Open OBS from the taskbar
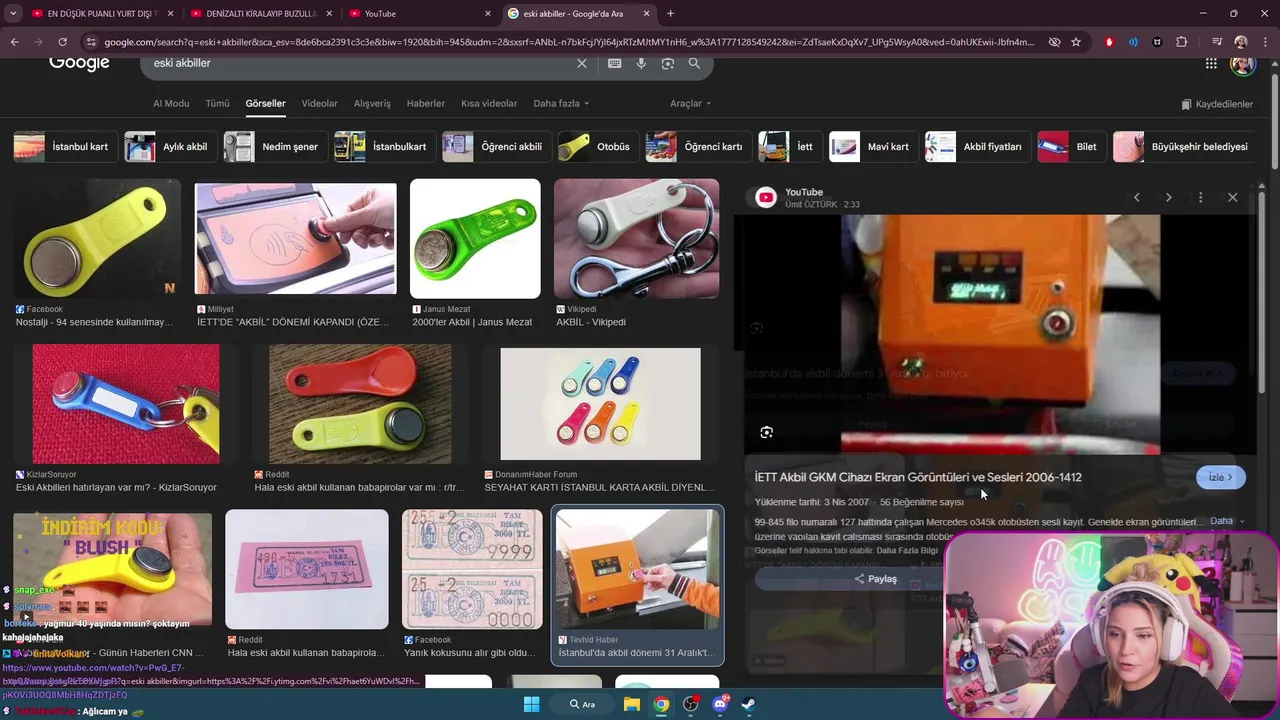Image resolution: width=1280 pixels, height=720 pixels. click(x=690, y=704)
